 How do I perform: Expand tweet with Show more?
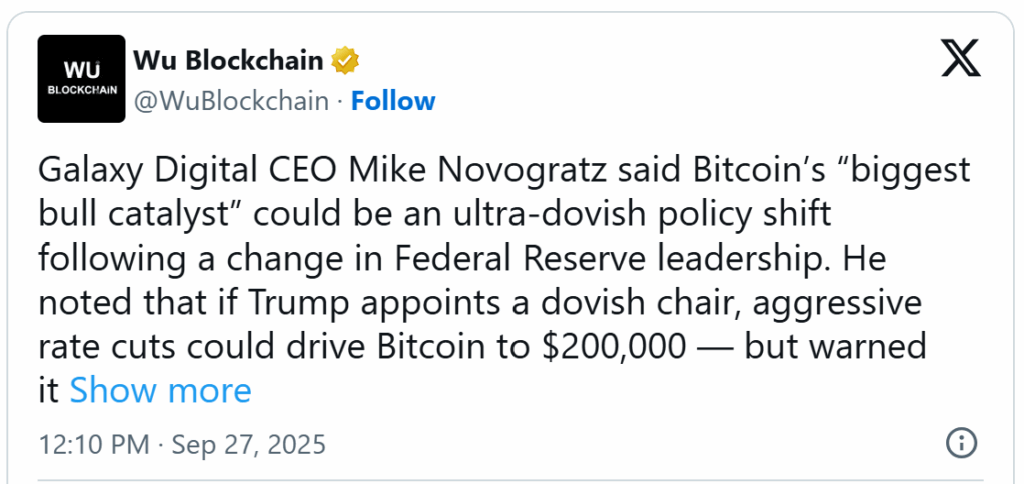tap(160, 390)
